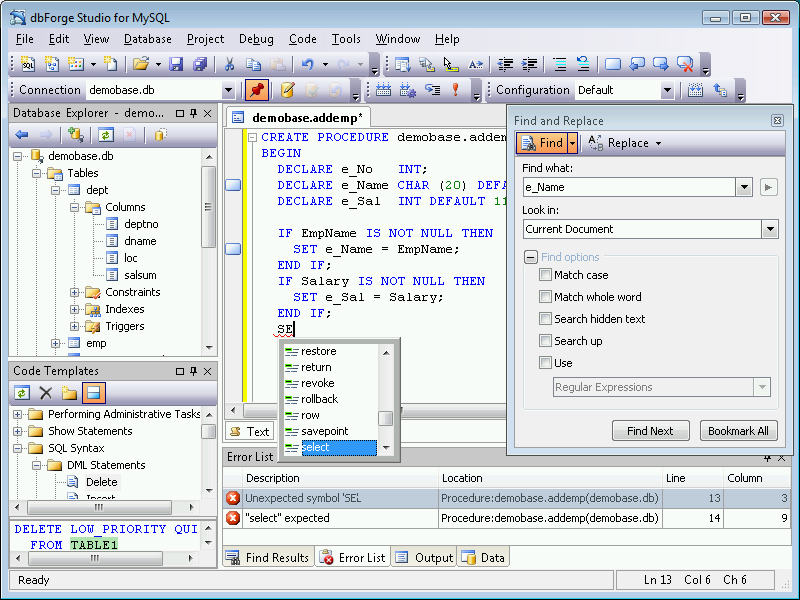
Task: Collapse the Find options section
Action: pyautogui.click(x=531, y=257)
